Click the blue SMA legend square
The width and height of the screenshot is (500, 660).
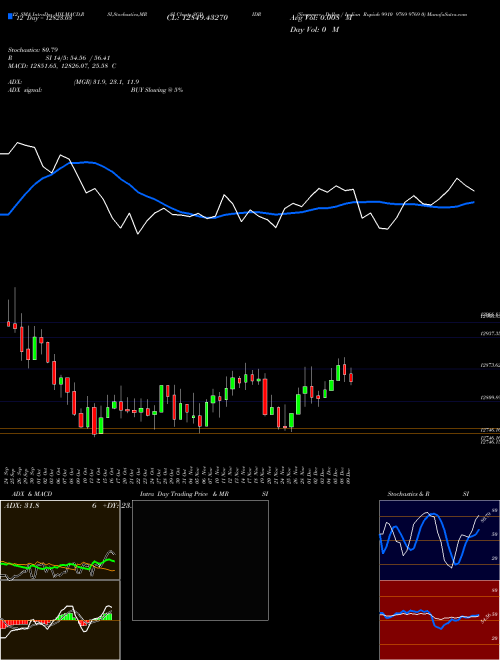coord(10,17)
